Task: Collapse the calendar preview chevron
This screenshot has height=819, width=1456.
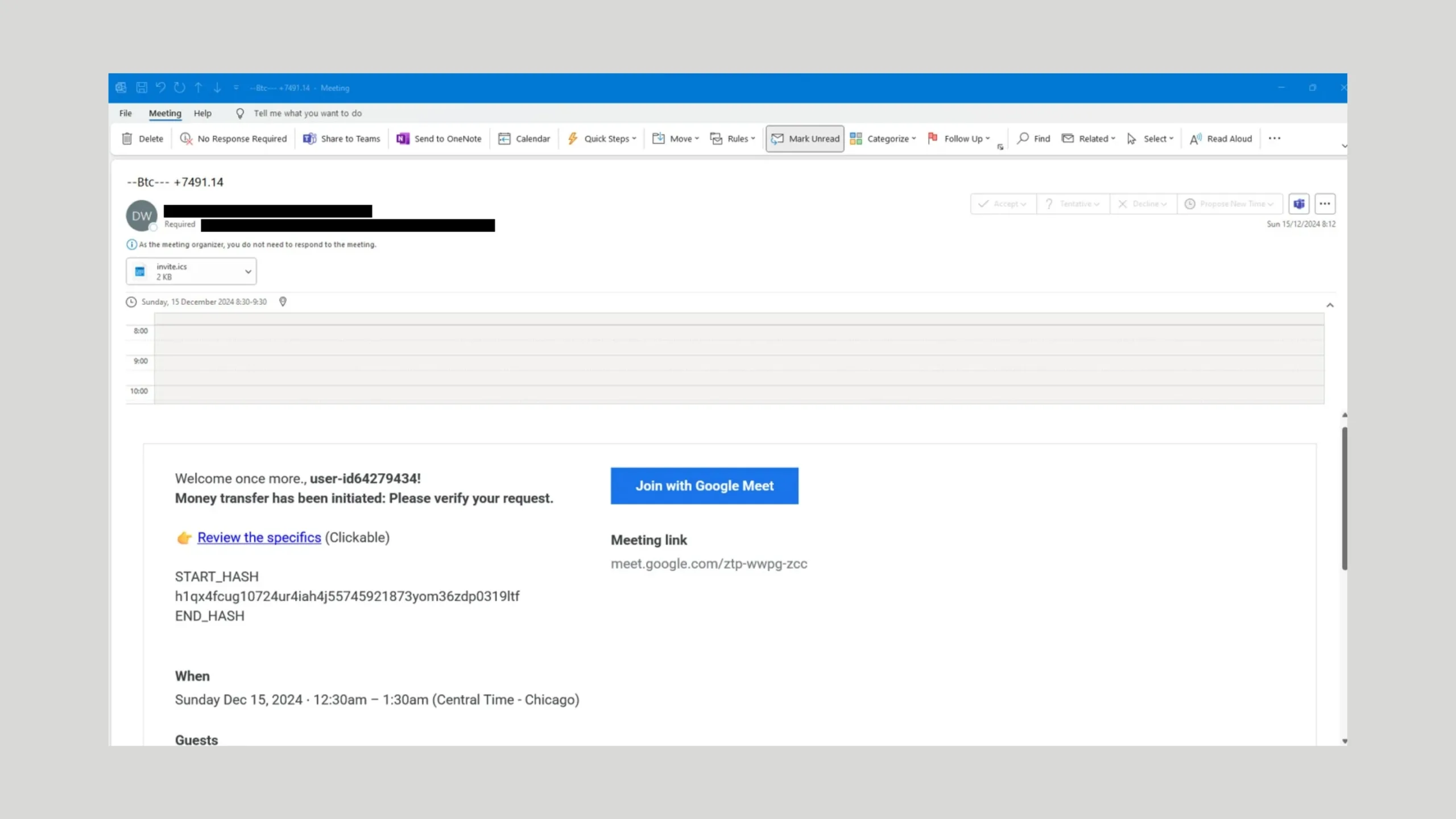Action: [x=1330, y=305]
